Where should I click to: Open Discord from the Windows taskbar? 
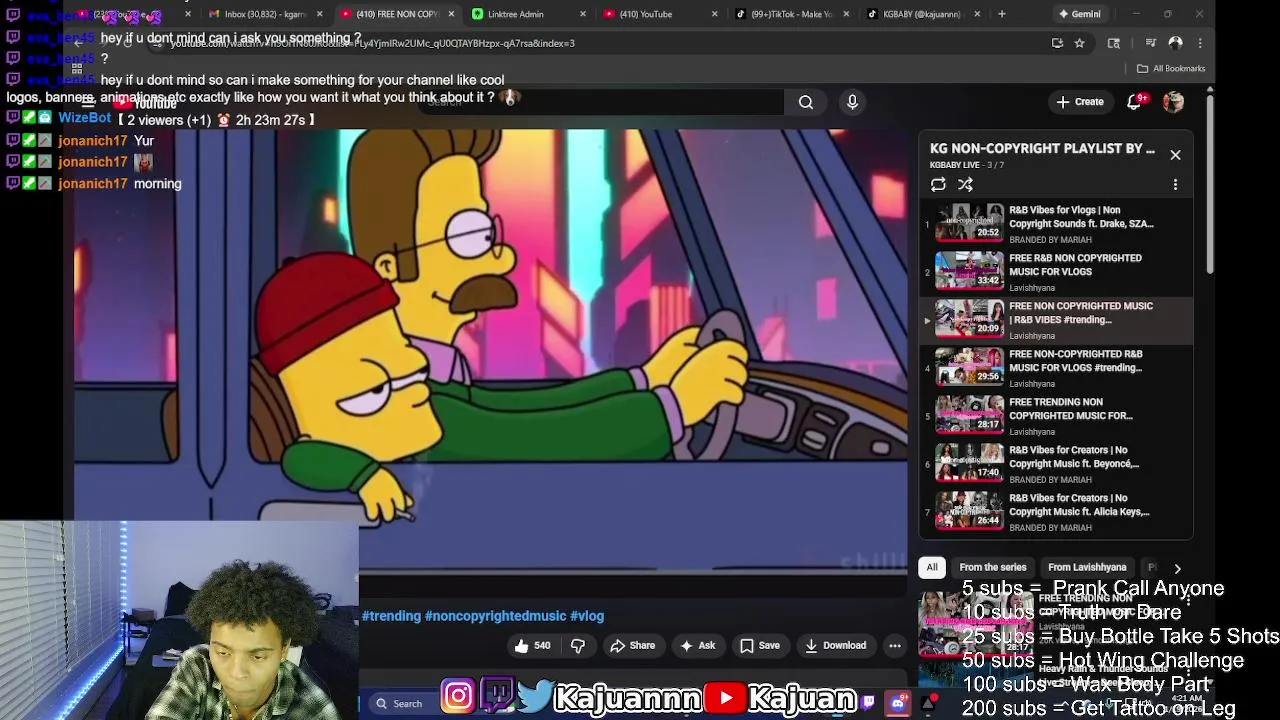pyautogui.click(x=897, y=703)
